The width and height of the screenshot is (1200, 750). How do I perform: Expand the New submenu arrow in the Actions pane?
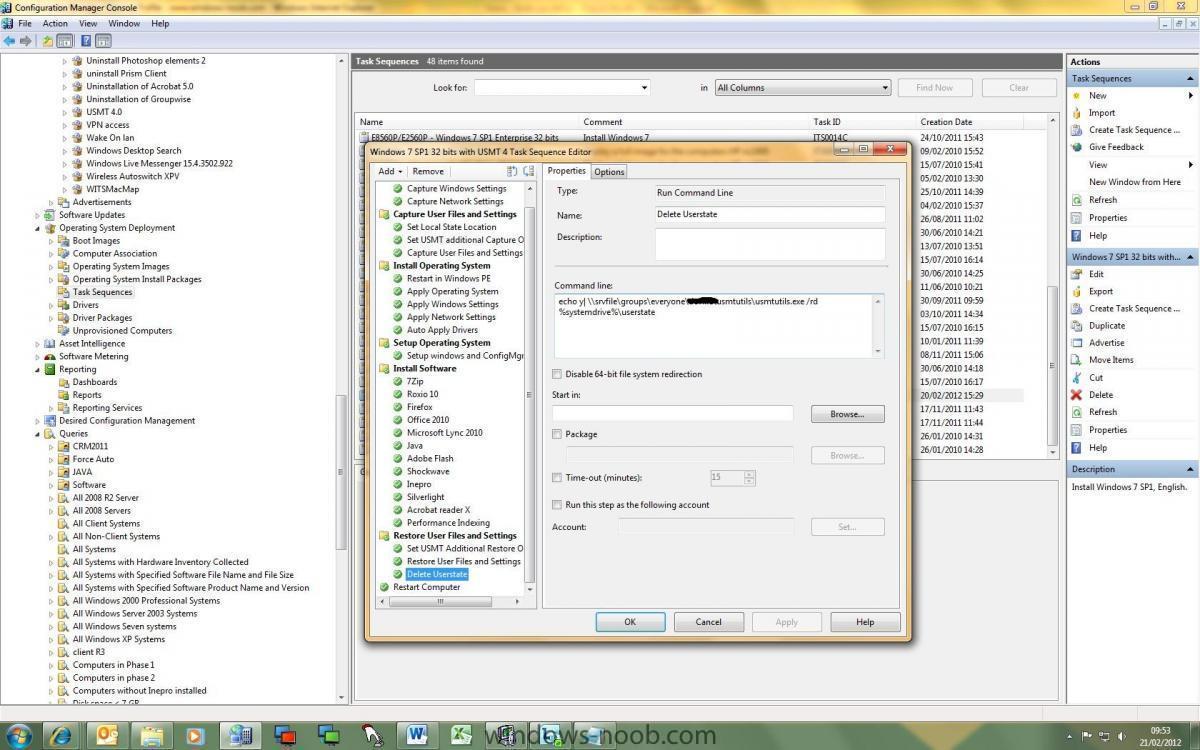pyautogui.click(x=1190, y=96)
